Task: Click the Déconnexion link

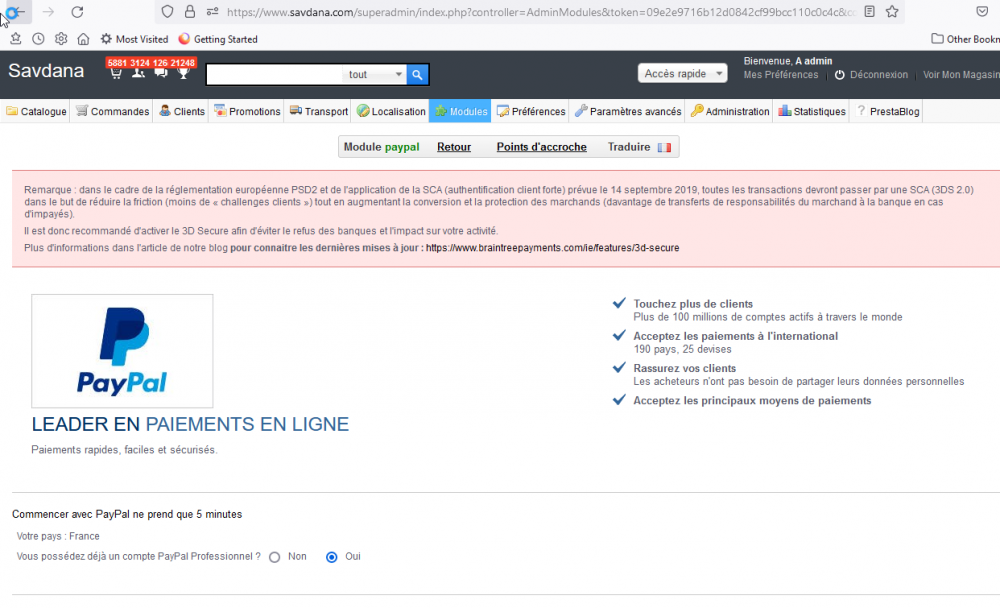Action: (x=879, y=75)
